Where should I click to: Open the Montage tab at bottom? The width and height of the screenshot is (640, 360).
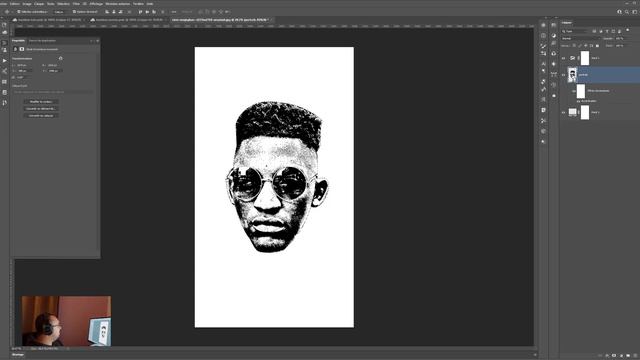18,355
